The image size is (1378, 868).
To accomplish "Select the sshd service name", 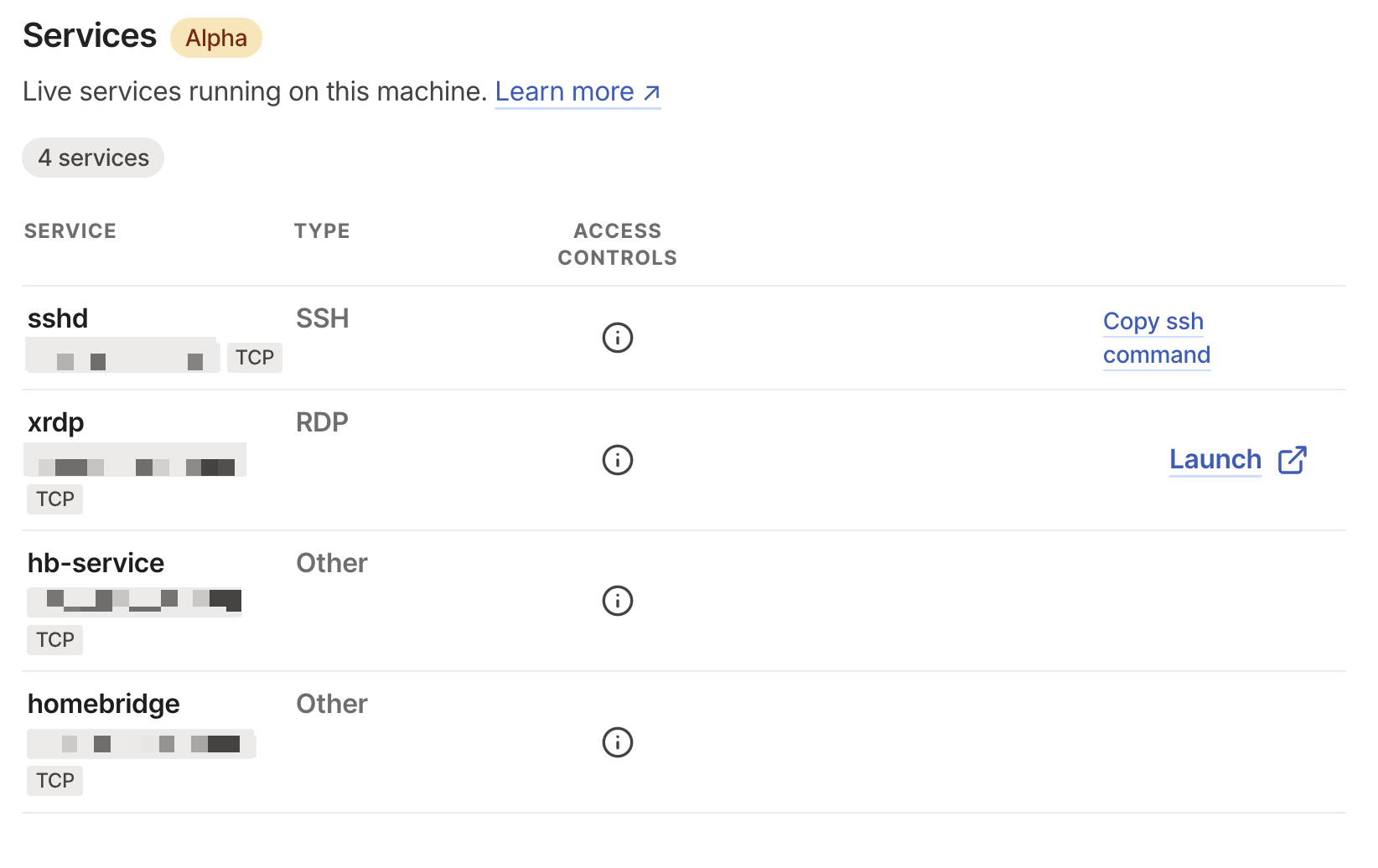I will point(58,318).
